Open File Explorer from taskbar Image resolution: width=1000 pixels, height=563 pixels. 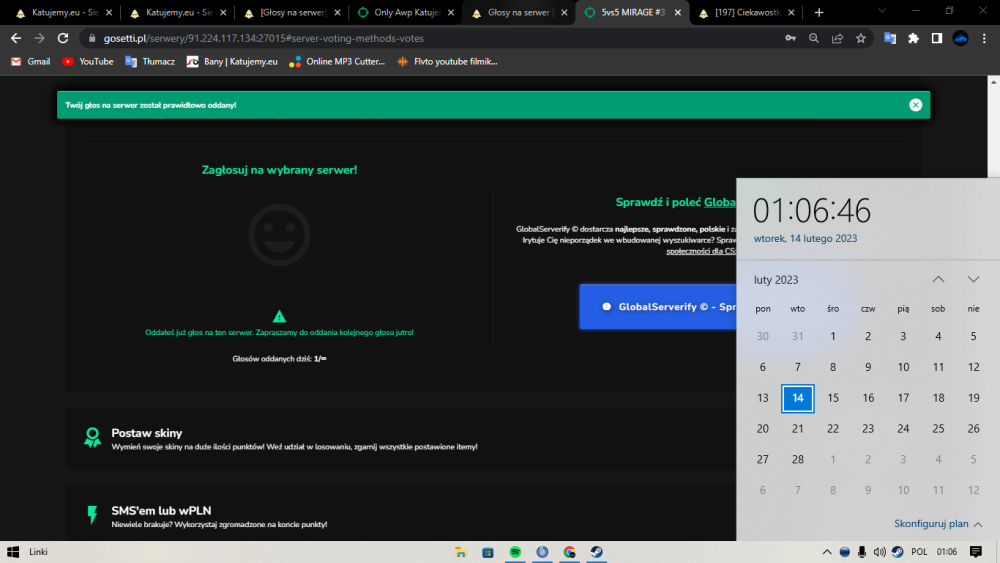coord(460,552)
